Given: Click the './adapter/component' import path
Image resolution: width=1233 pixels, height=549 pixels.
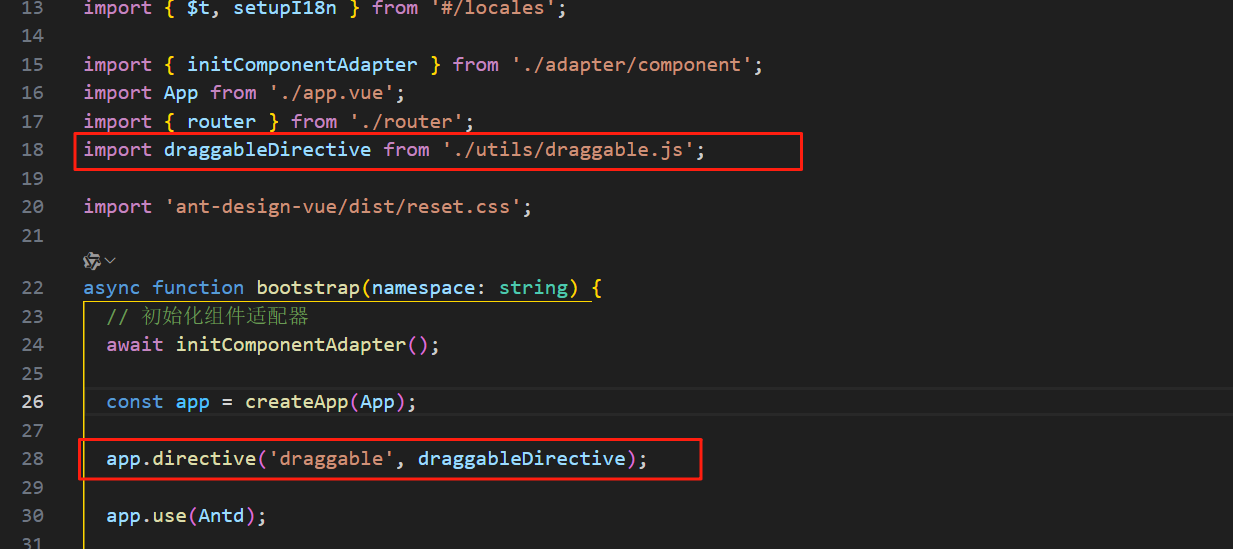Looking at the screenshot, I should (x=631, y=65).
